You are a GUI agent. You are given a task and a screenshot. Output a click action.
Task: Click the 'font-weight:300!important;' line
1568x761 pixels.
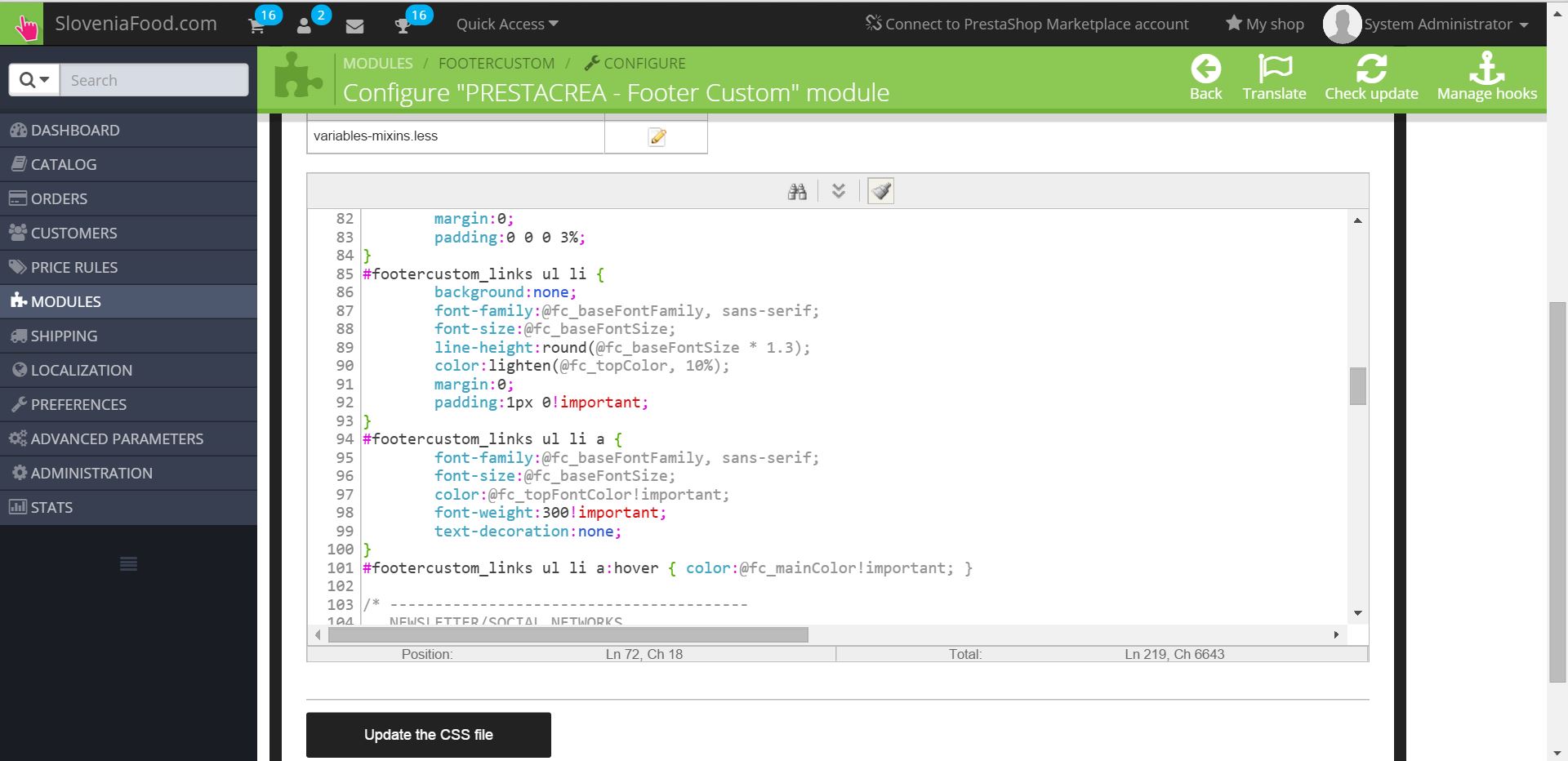coord(550,513)
